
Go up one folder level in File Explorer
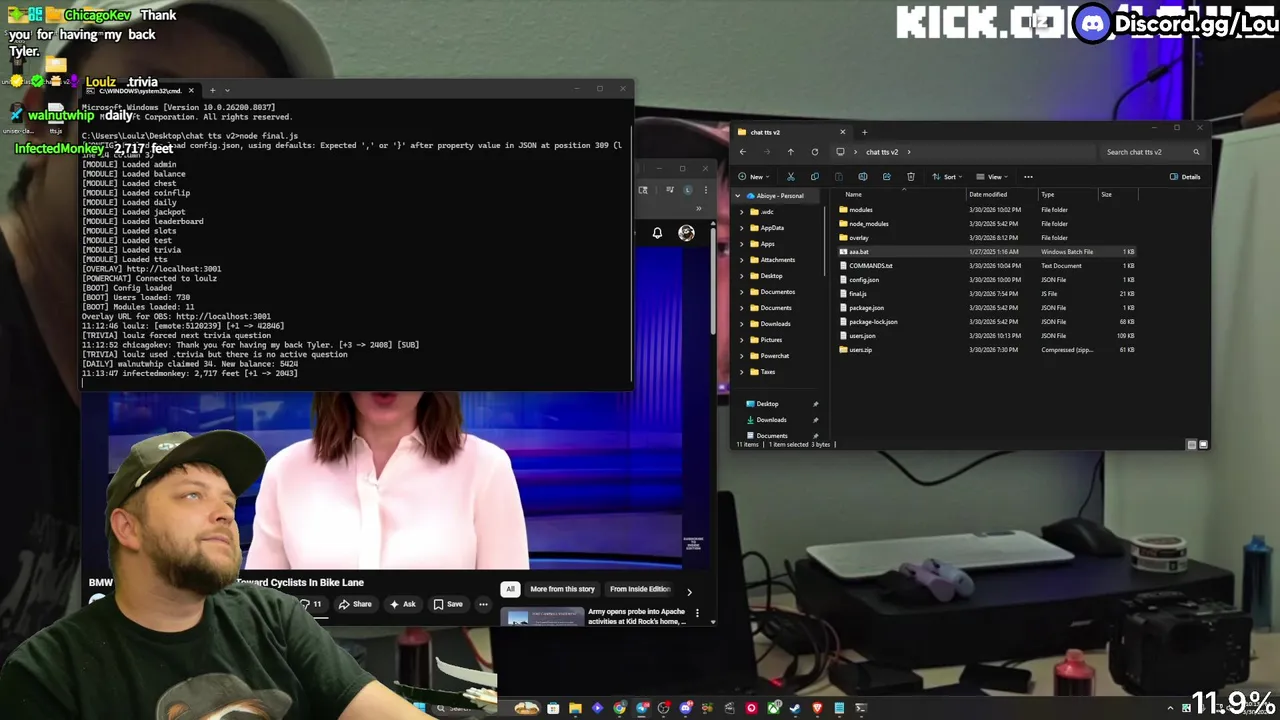[790, 152]
